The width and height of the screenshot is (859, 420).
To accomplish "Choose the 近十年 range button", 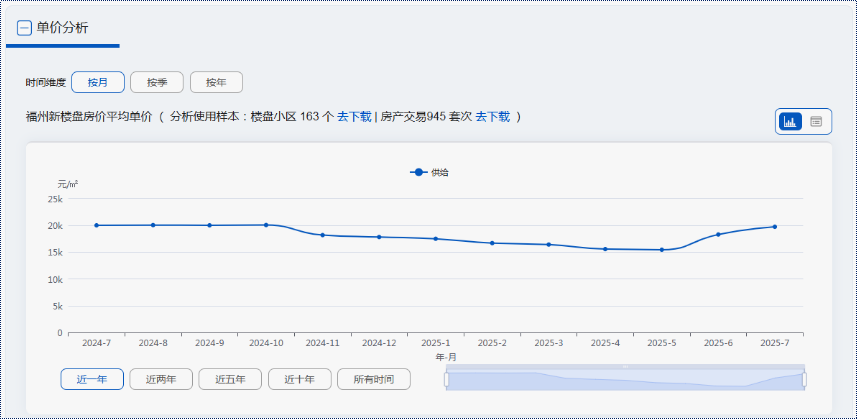I will click(299, 379).
